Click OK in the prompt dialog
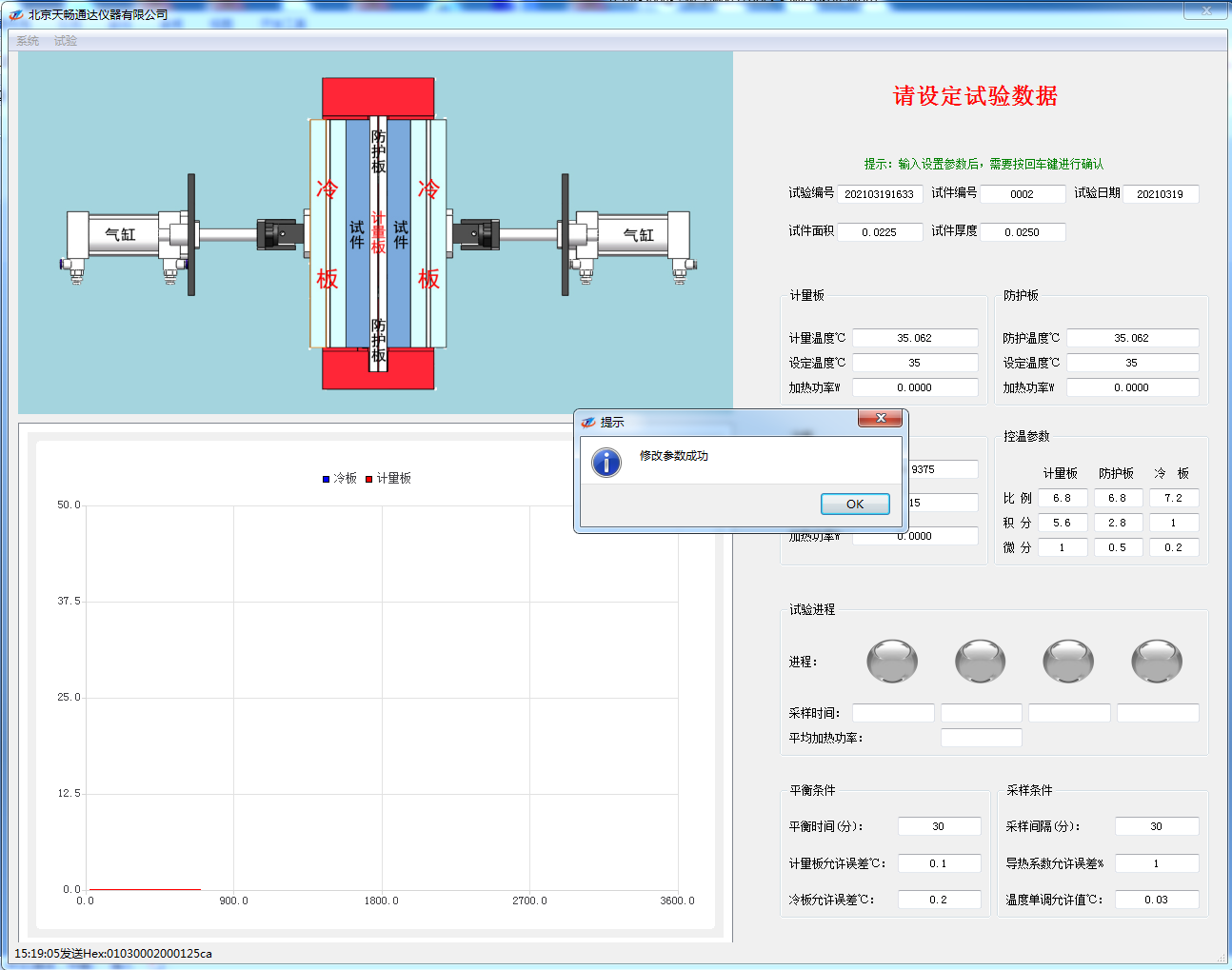The height and width of the screenshot is (970, 1232). [x=855, y=504]
